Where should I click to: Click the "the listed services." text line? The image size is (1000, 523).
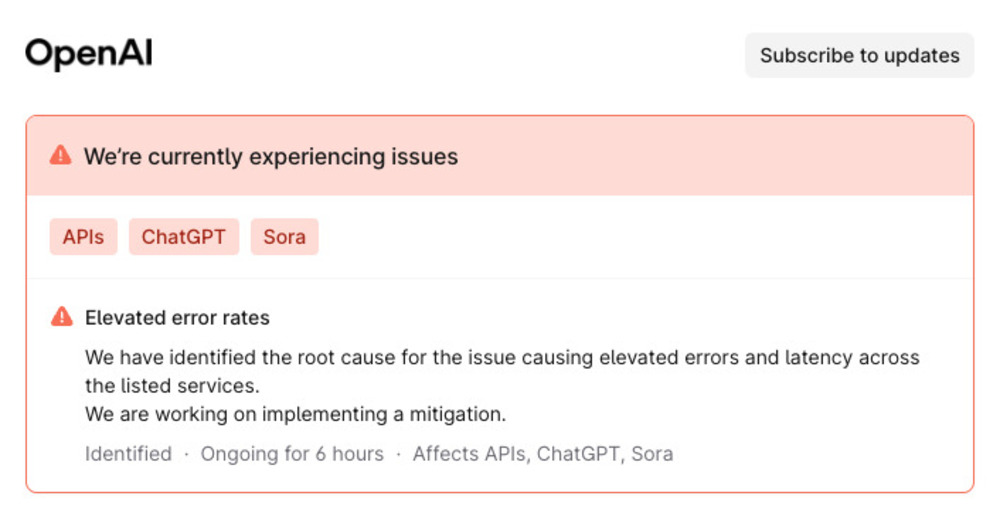[x=172, y=386]
